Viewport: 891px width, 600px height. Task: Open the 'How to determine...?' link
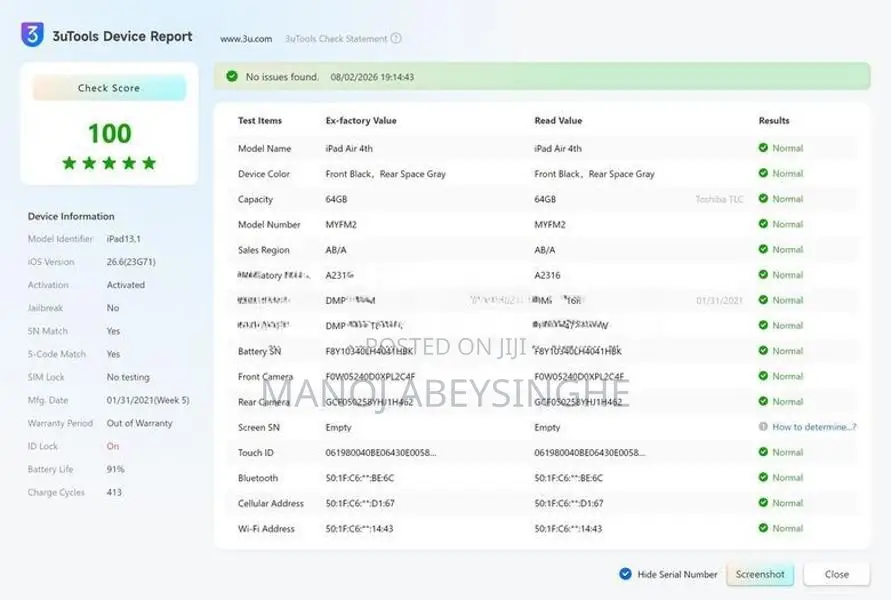[x=814, y=427]
